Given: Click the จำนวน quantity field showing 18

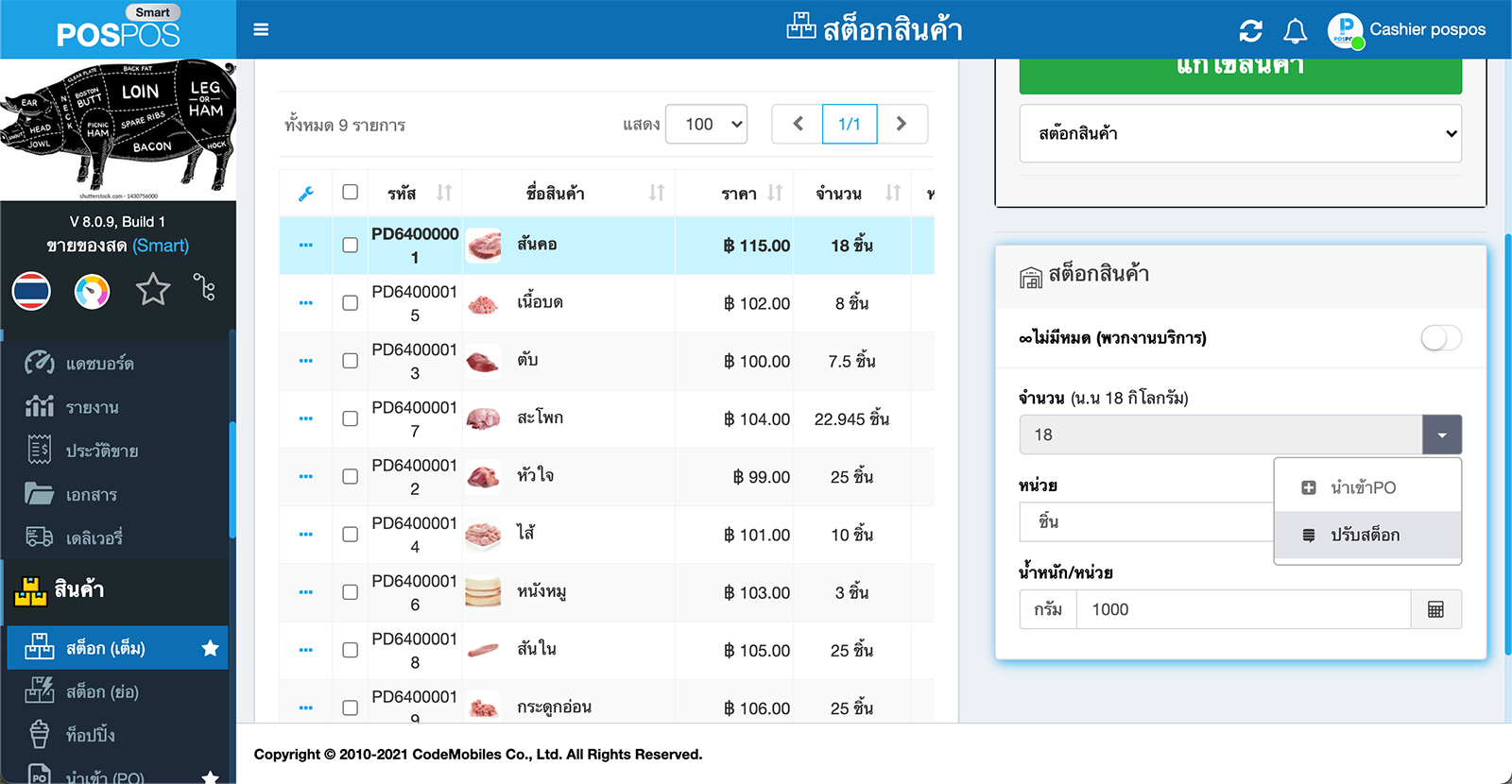Looking at the screenshot, I should coord(1220,435).
